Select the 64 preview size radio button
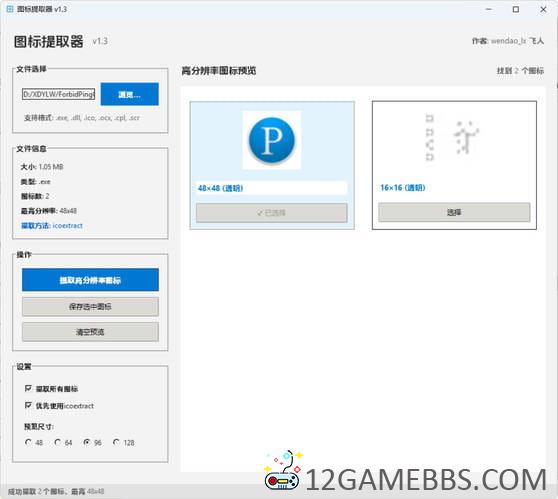Viewport: 558px width, 499px height. [x=58, y=442]
